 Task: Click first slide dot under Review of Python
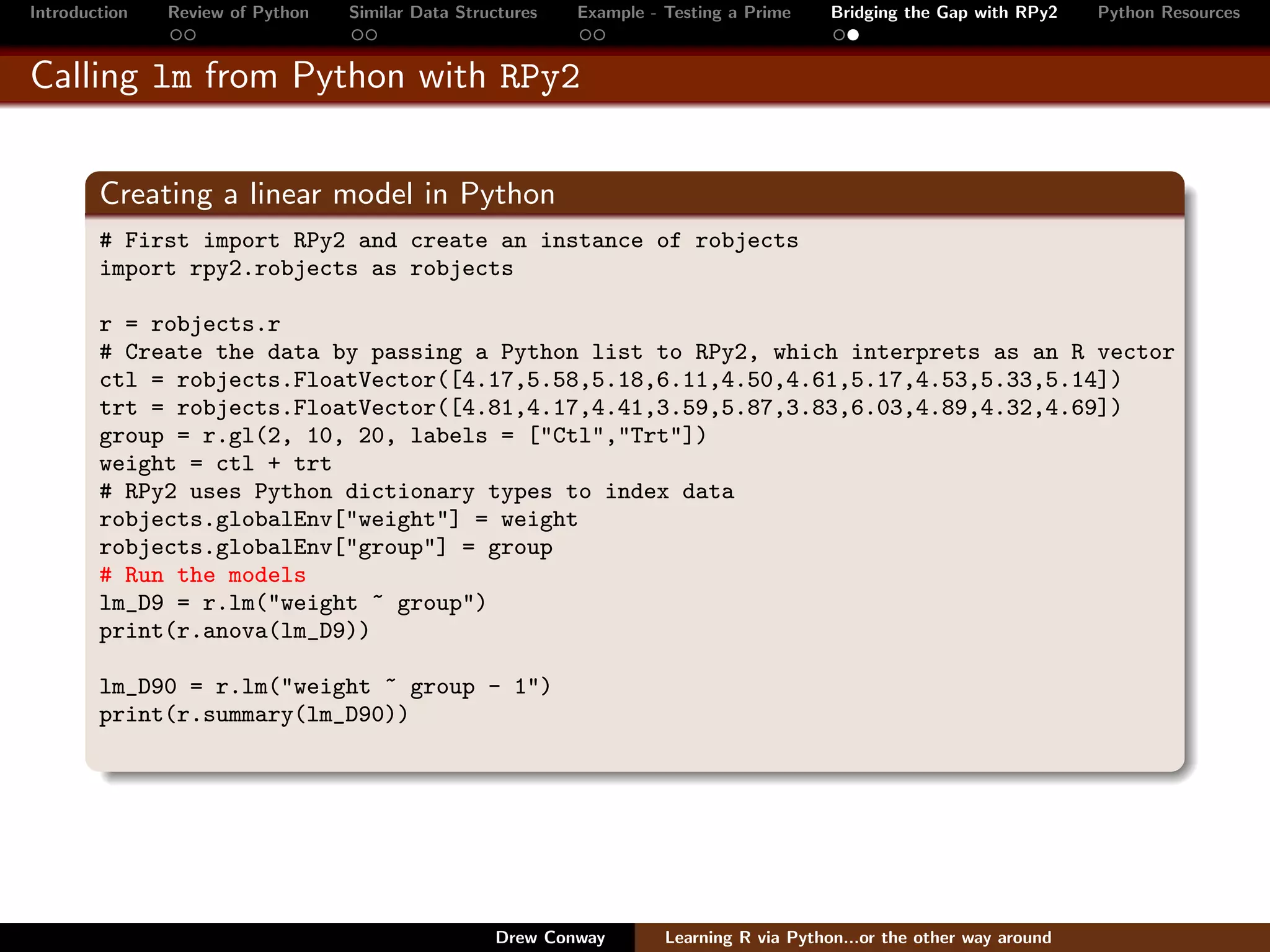coord(176,35)
